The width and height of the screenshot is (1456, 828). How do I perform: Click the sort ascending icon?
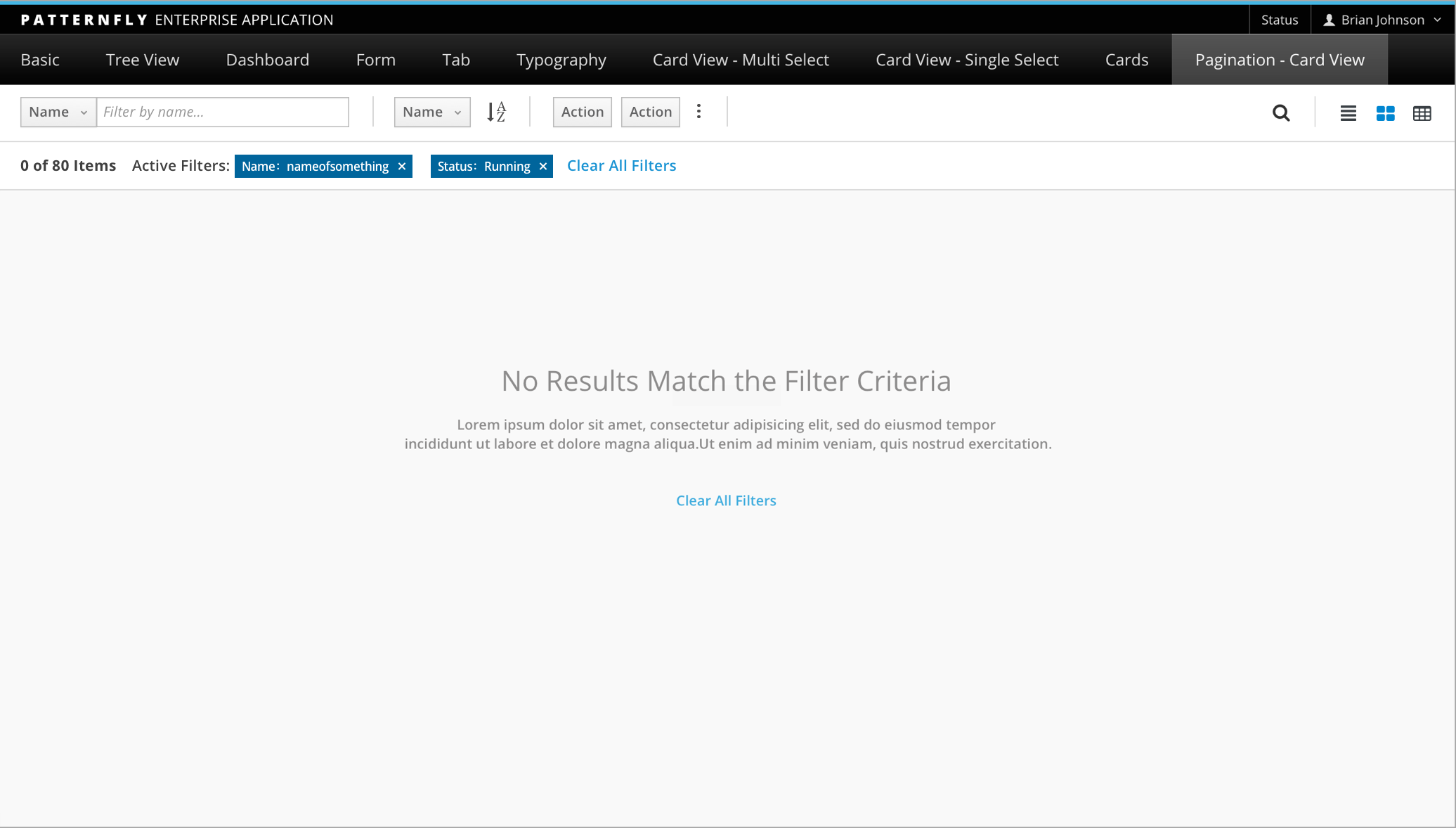[497, 112]
